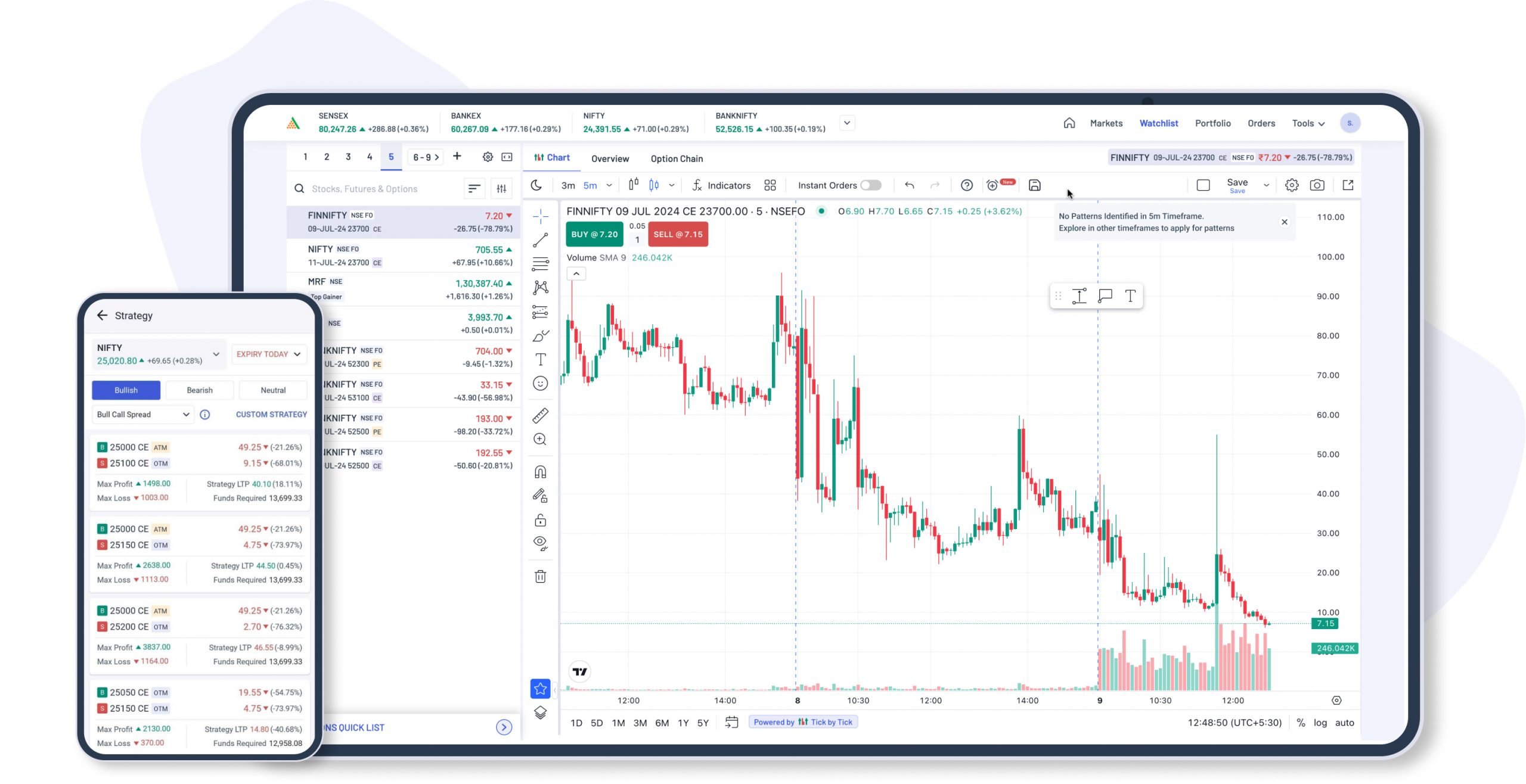This screenshot has width=1526, height=784.
Task: Open the Portfolio menu item
Action: (1212, 123)
